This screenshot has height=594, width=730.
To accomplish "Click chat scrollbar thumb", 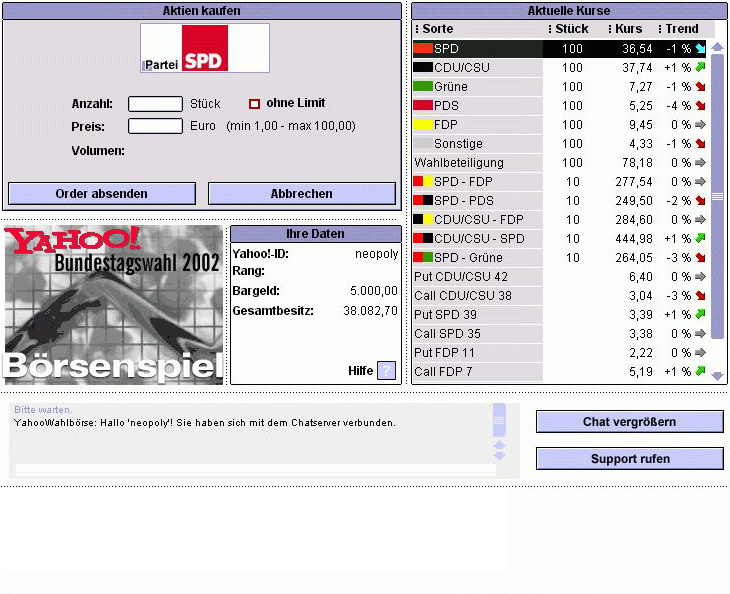I will [499, 420].
